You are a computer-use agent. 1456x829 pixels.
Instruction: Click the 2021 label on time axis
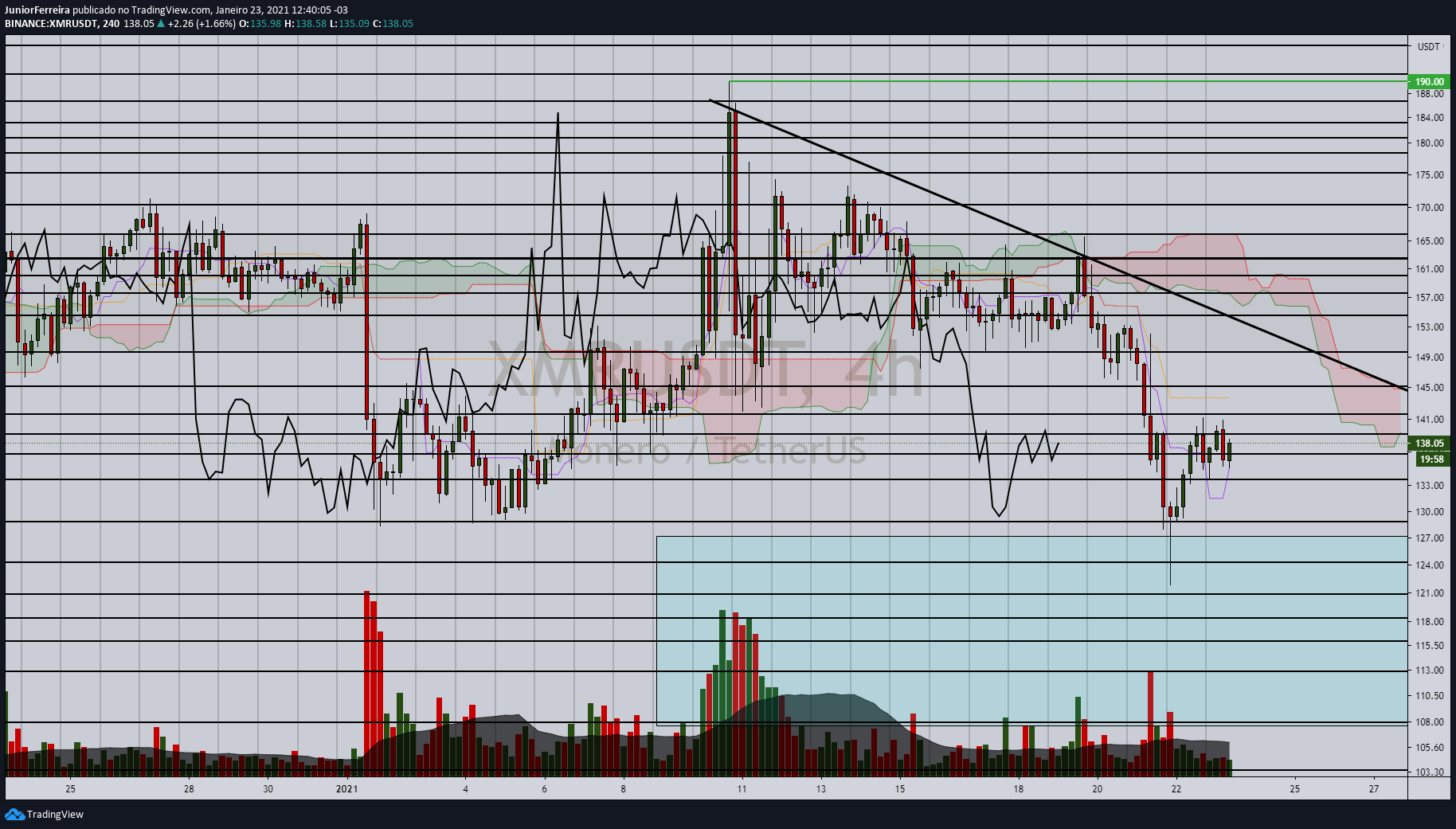click(346, 789)
